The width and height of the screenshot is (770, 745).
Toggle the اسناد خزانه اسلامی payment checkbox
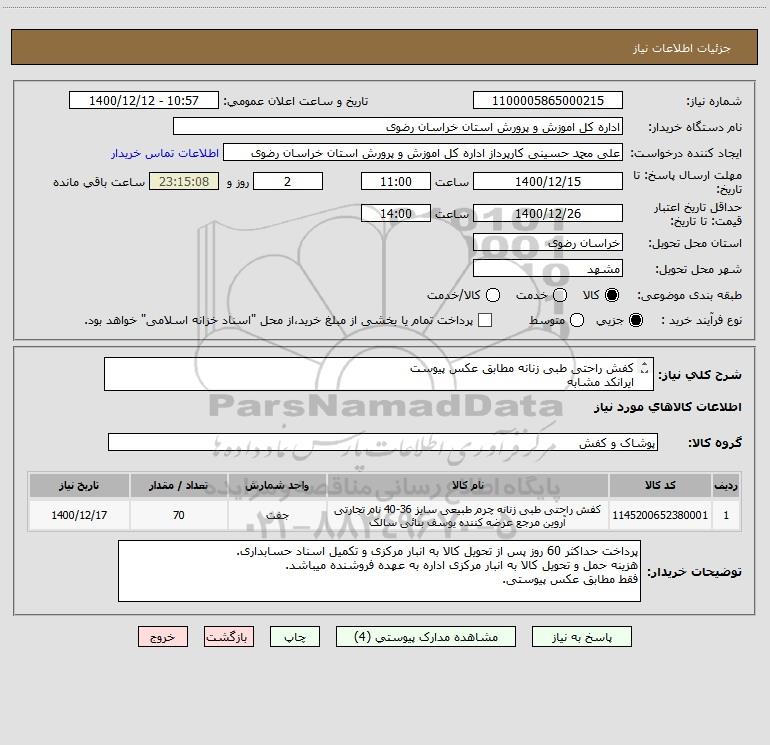485,320
